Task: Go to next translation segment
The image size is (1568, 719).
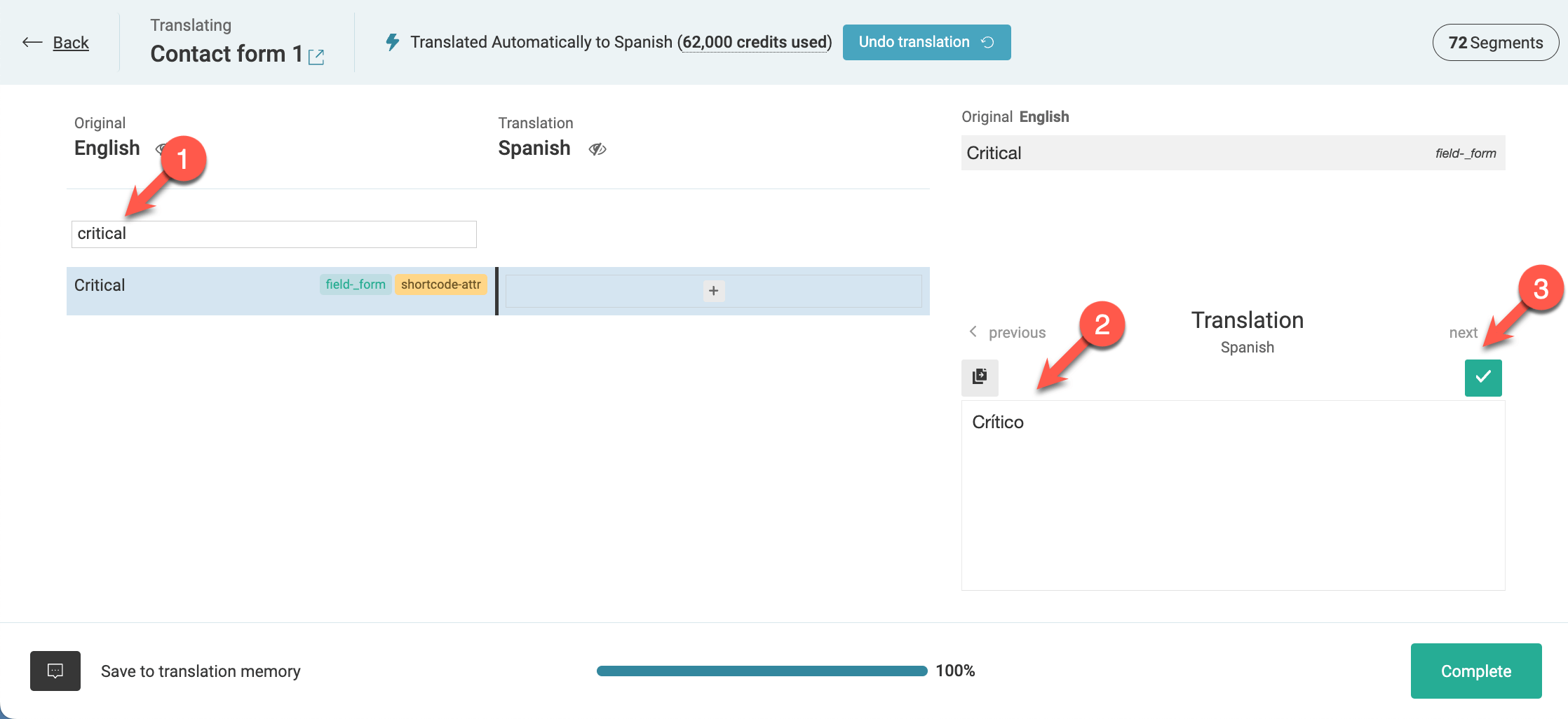Action: point(1463,333)
